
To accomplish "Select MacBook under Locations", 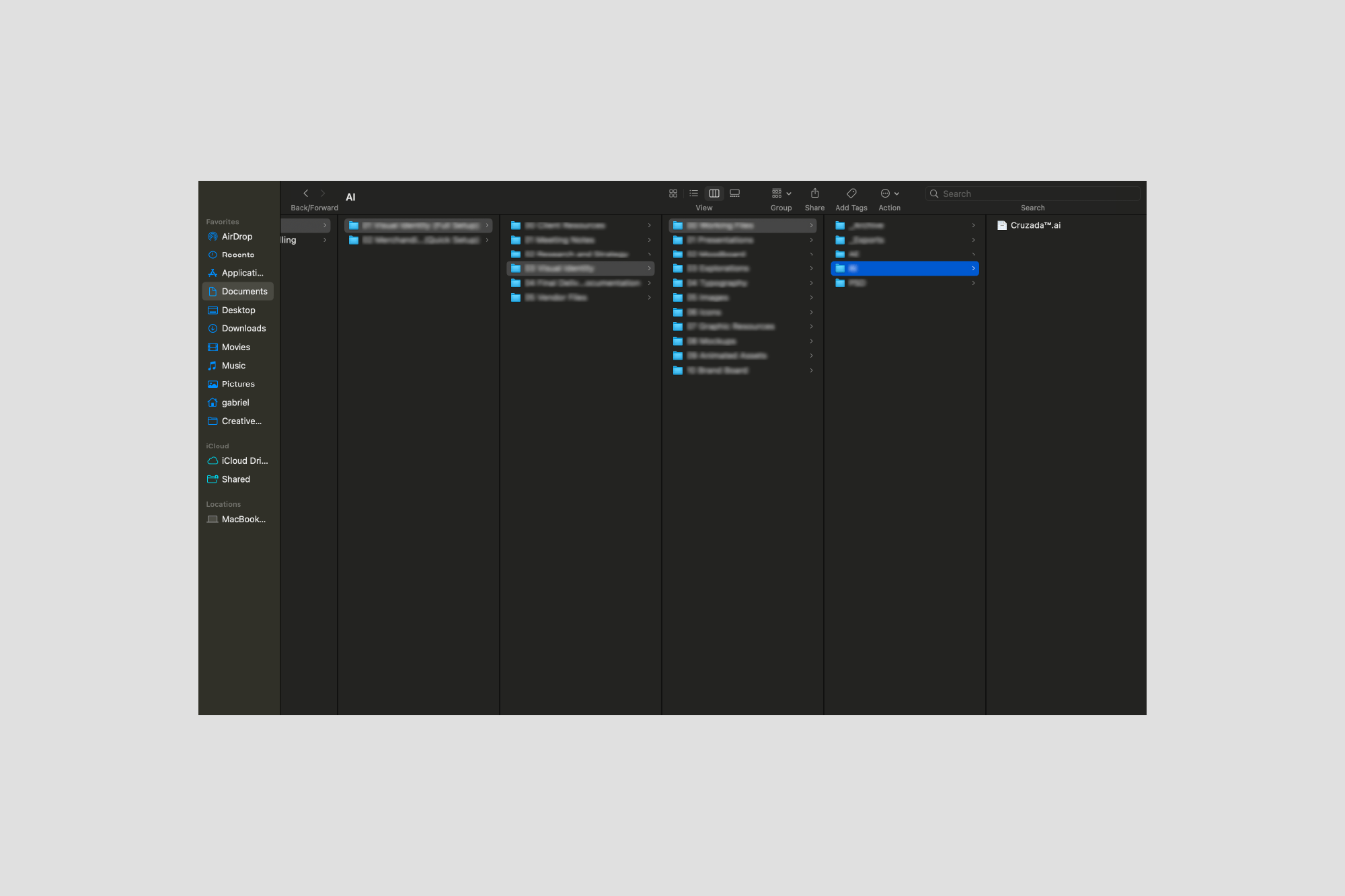I will [x=242, y=518].
